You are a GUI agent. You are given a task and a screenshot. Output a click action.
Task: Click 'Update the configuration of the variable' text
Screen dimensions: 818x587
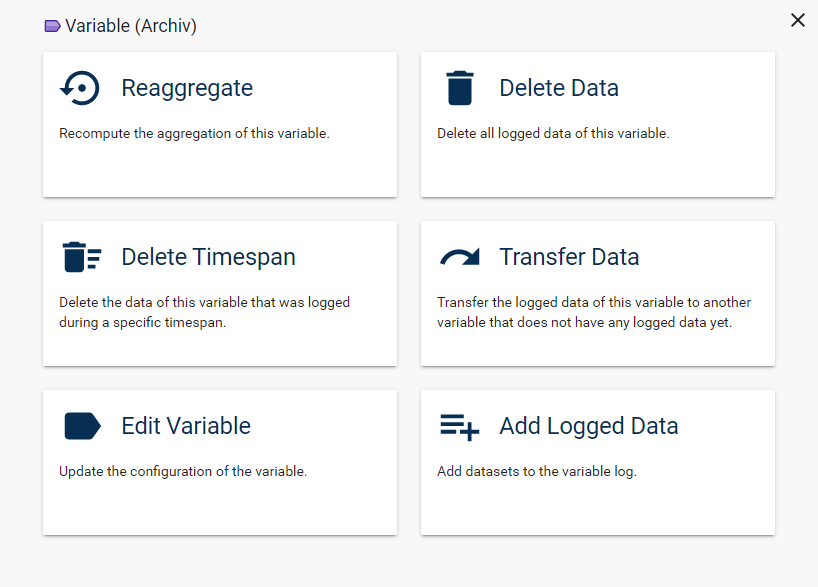(x=183, y=471)
